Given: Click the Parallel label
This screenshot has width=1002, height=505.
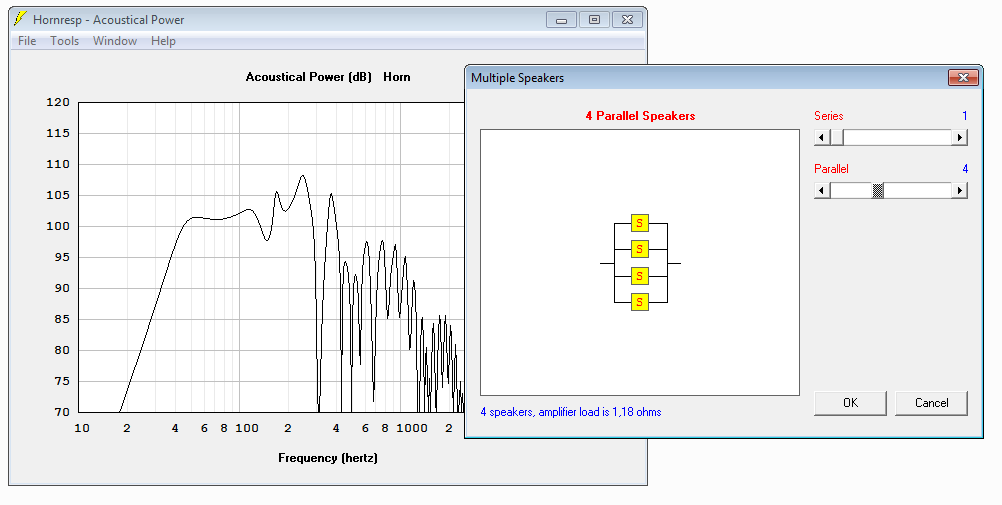Looking at the screenshot, I should pyautogui.click(x=831, y=169).
